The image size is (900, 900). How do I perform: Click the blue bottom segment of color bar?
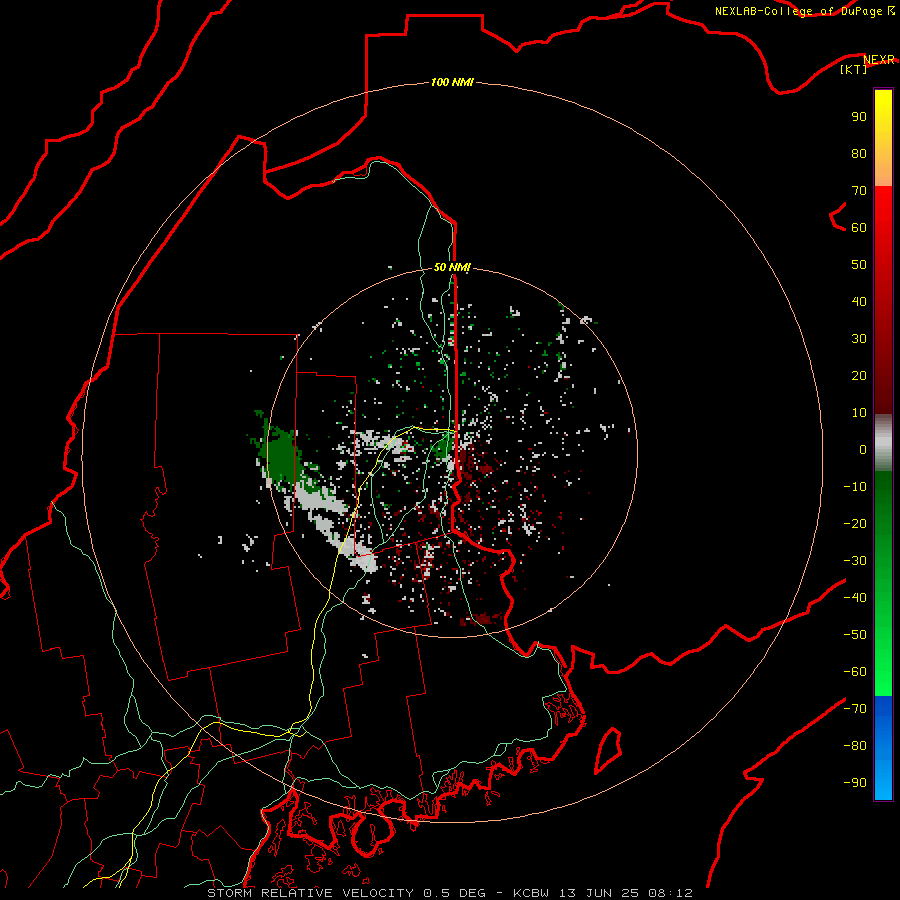883,748
